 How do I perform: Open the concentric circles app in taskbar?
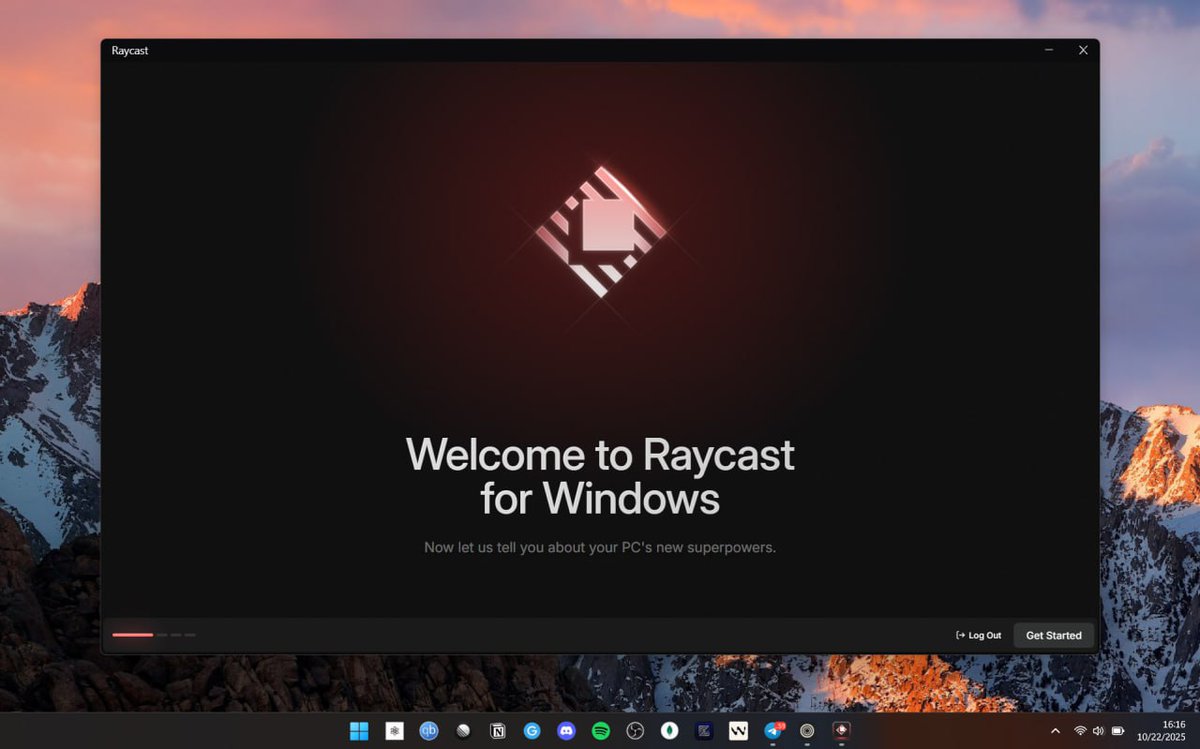point(807,731)
